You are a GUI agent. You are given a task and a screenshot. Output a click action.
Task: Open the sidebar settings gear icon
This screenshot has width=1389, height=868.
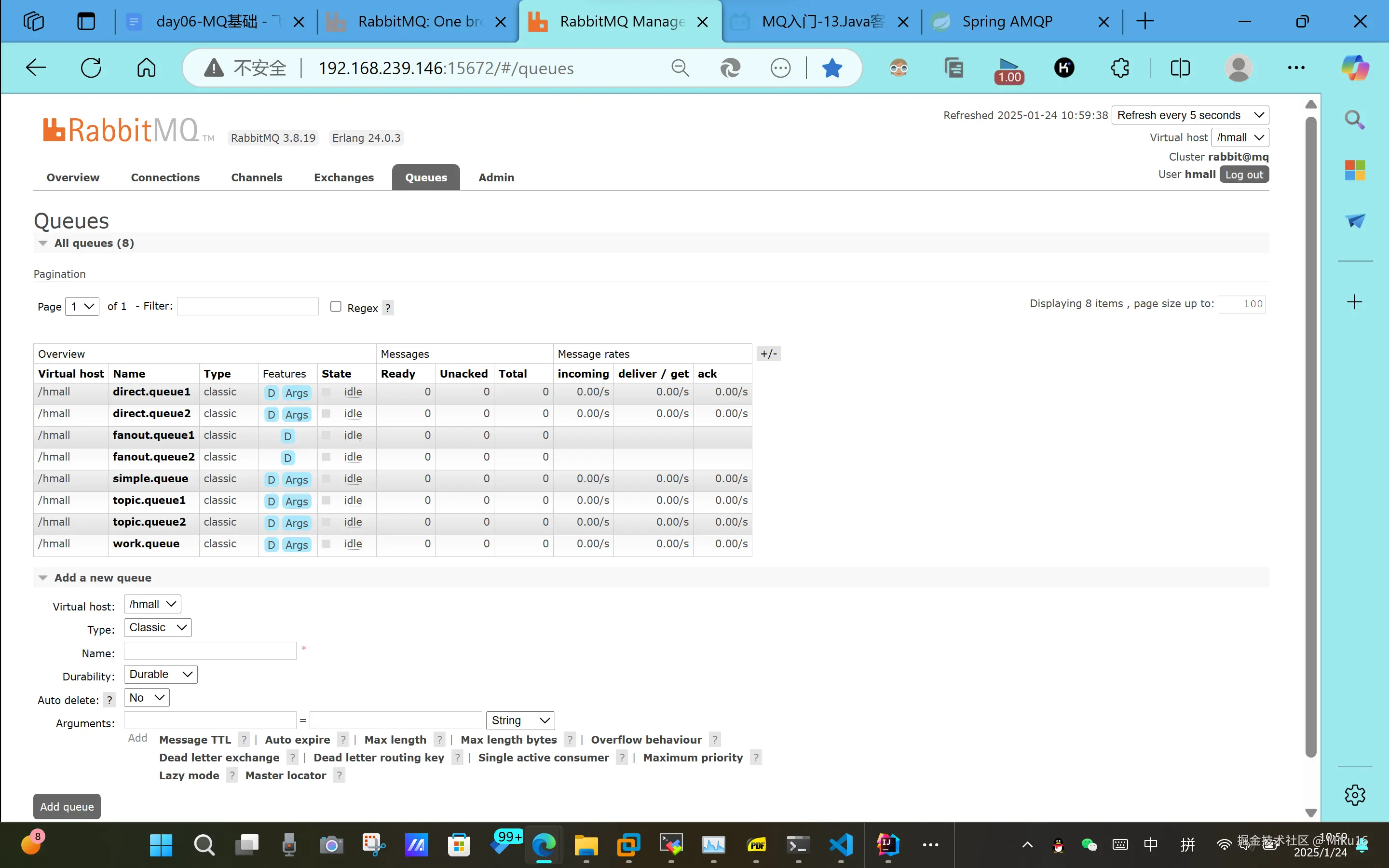tap(1355, 795)
